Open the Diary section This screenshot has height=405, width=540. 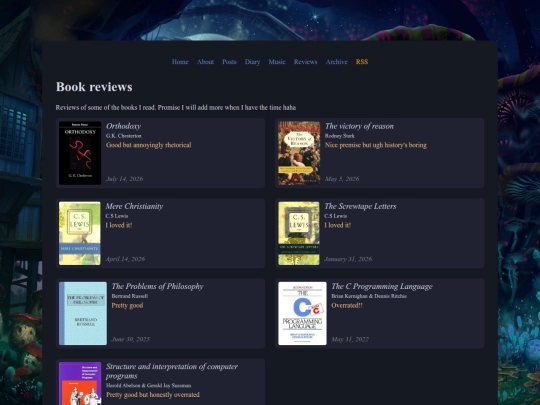click(x=252, y=62)
